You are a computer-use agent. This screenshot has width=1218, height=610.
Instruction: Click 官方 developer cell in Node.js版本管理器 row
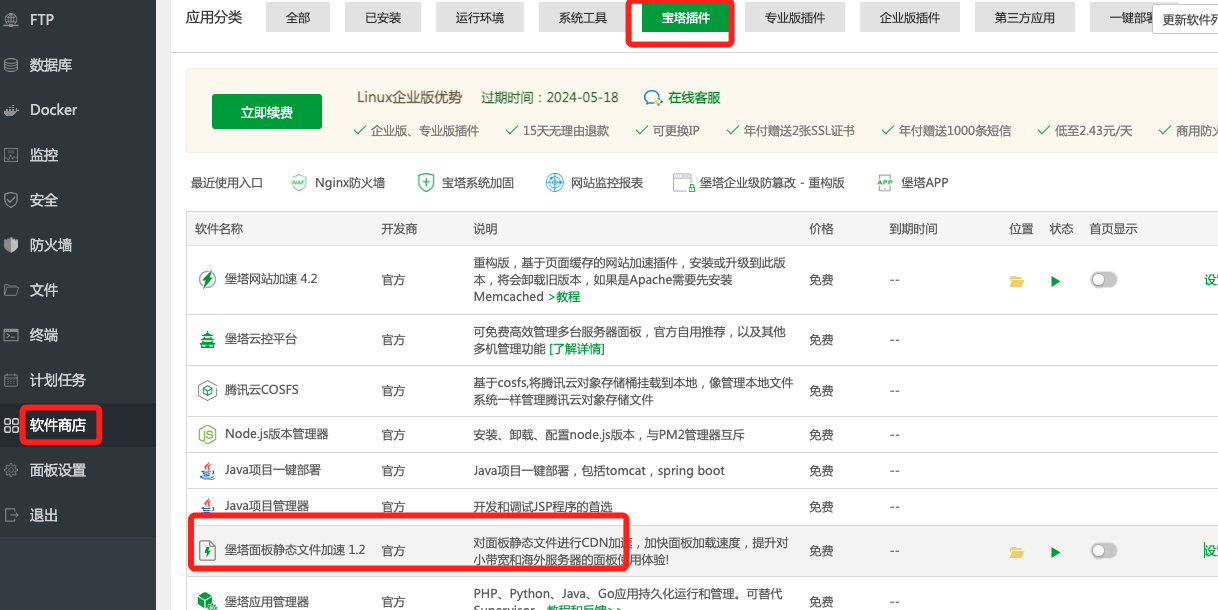point(394,435)
